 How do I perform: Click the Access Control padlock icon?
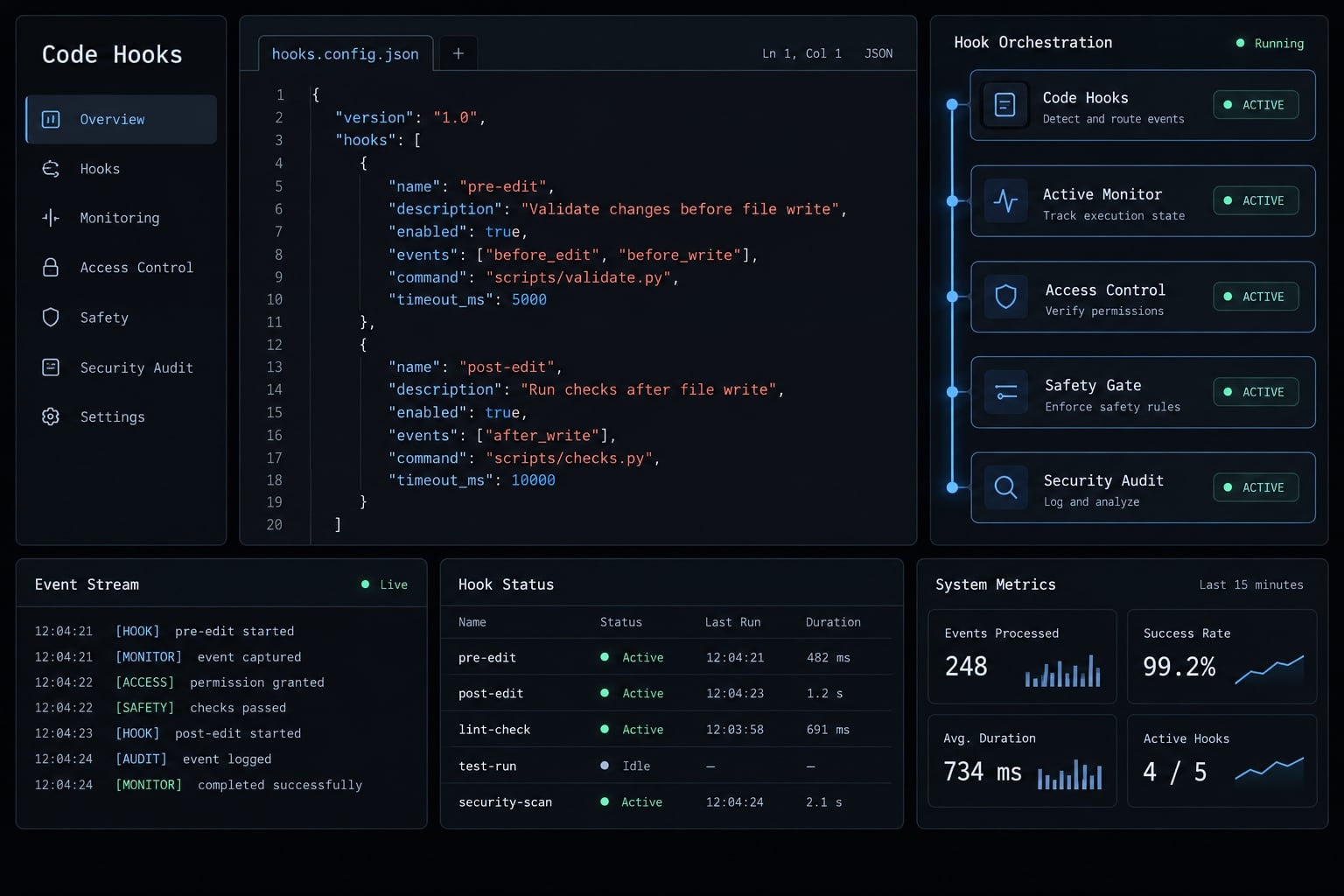51,268
